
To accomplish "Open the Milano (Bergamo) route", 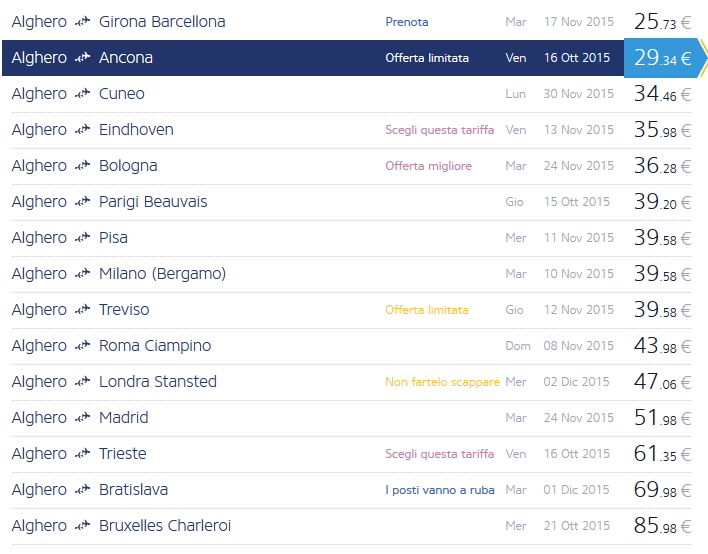I will [x=162, y=274].
